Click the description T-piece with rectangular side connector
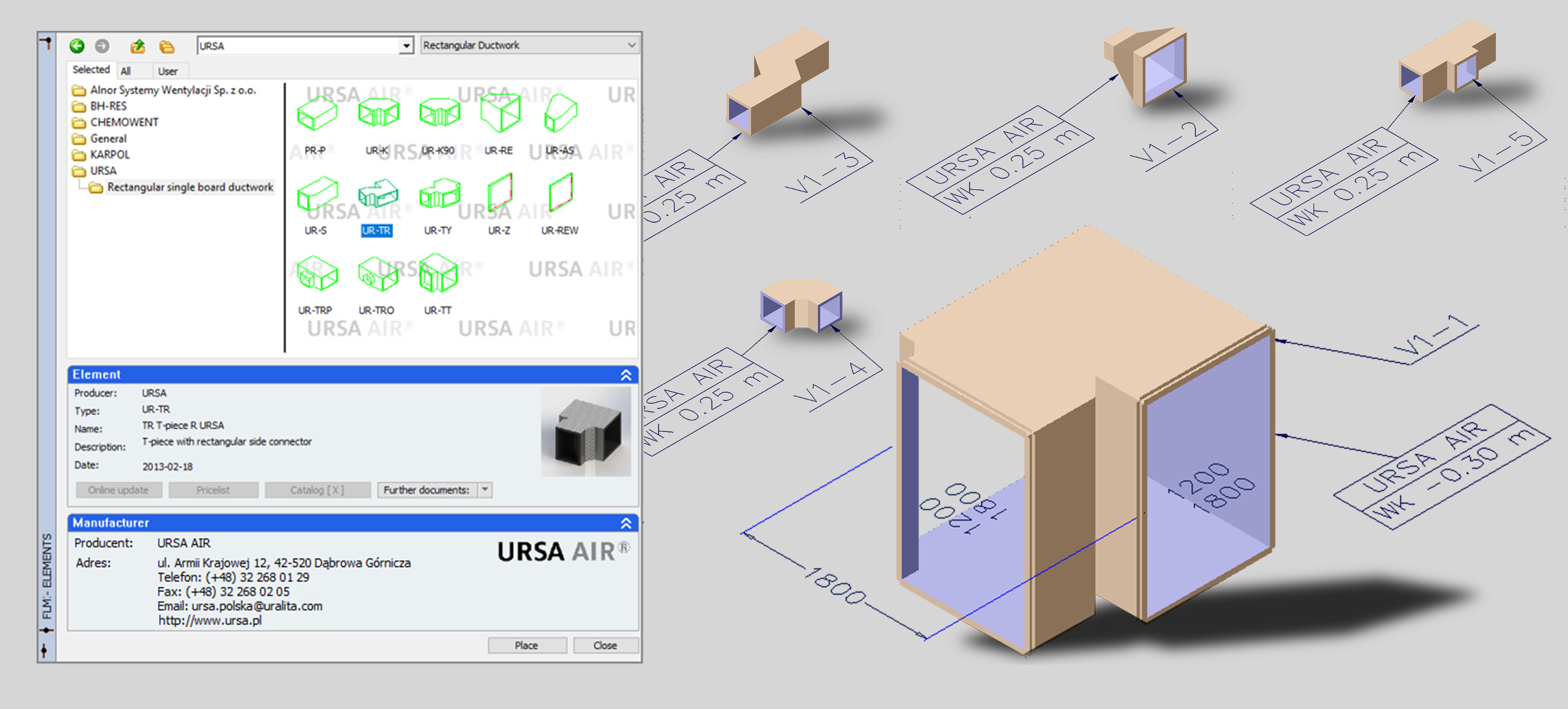 coord(226,442)
